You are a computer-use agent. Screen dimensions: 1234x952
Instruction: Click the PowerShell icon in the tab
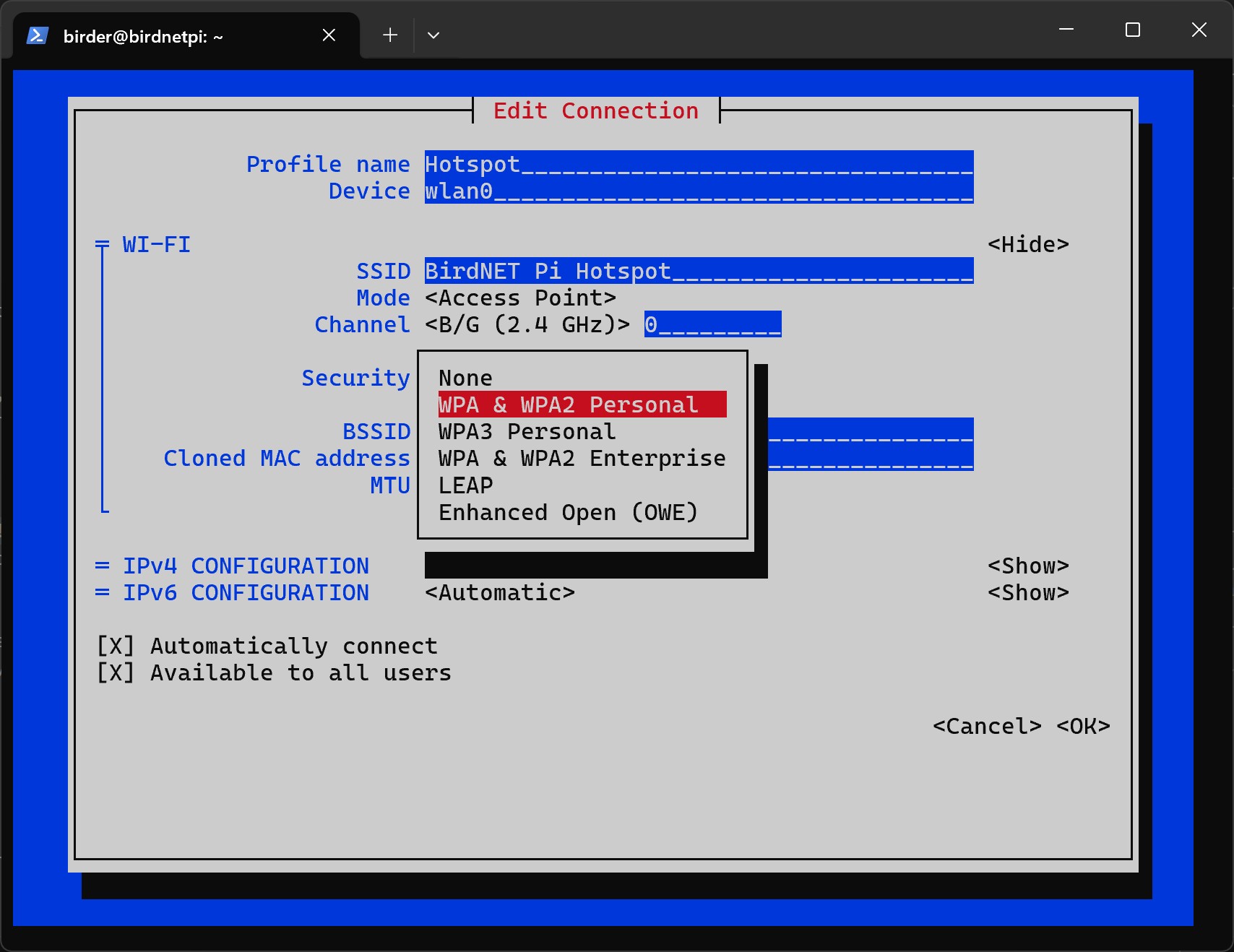[x=38, y=35]
